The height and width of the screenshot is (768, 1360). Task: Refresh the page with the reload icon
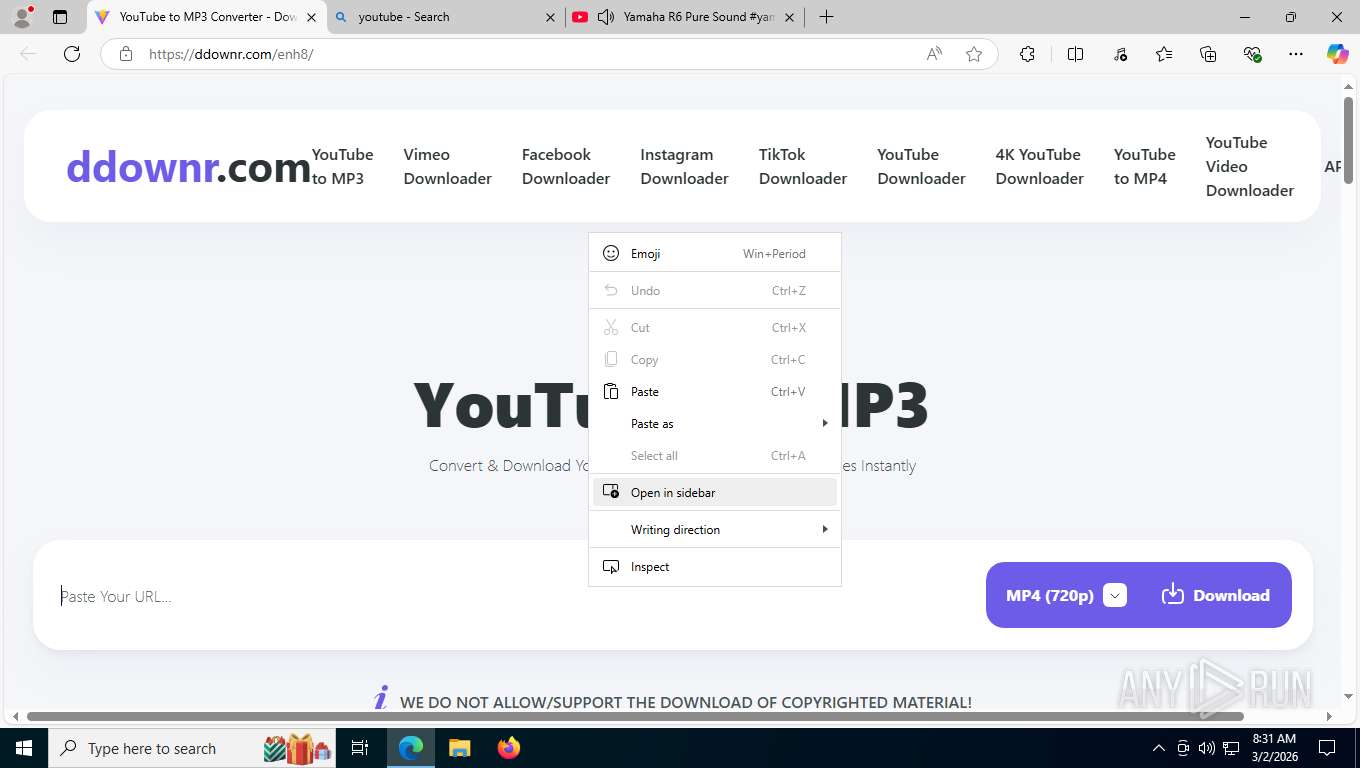[x=72, y=54]
